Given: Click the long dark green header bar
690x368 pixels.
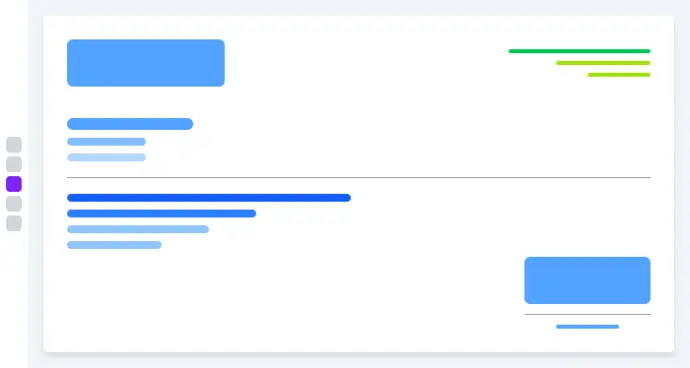Looking at the screenshot, I should (x=580, y=51).
